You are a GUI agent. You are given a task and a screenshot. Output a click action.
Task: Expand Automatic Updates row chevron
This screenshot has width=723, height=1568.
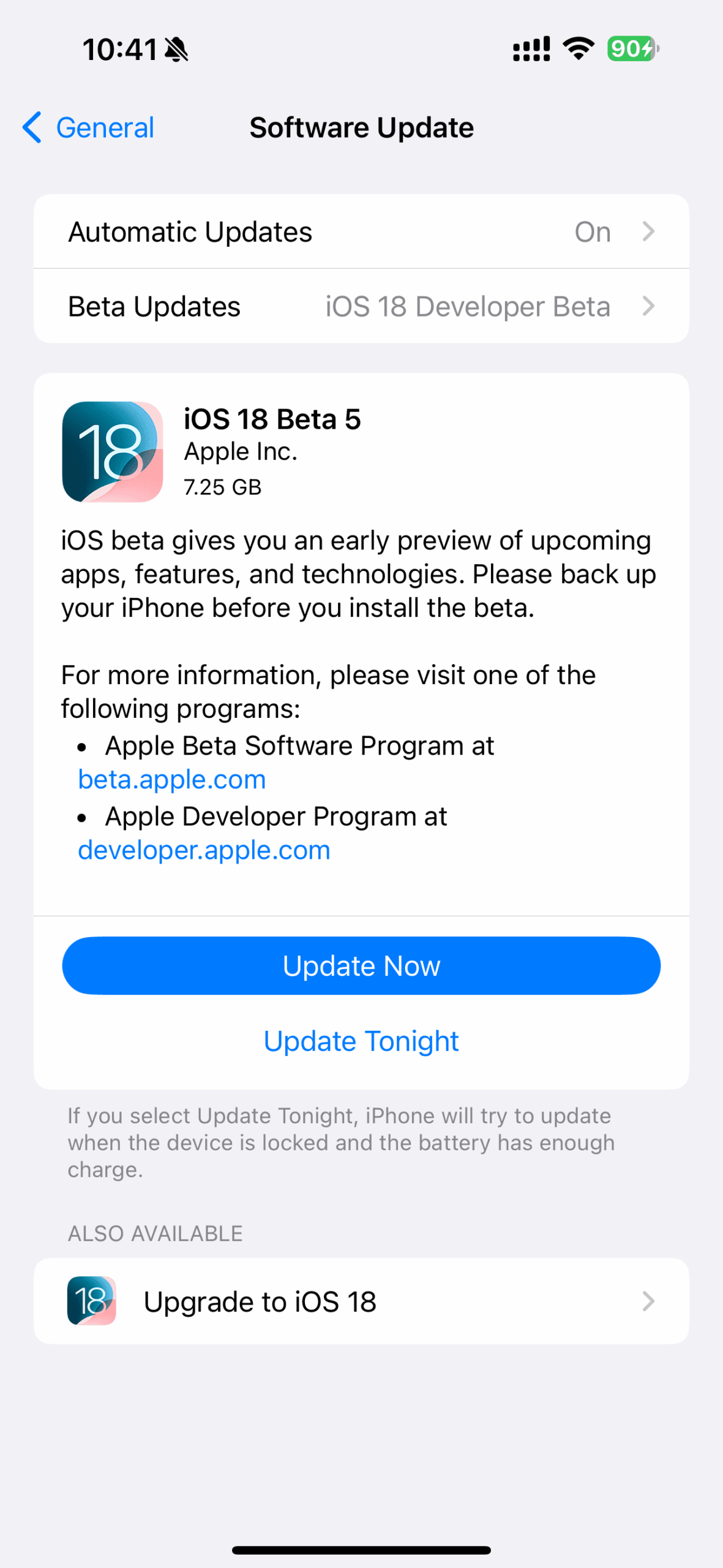tap(649, 232)
